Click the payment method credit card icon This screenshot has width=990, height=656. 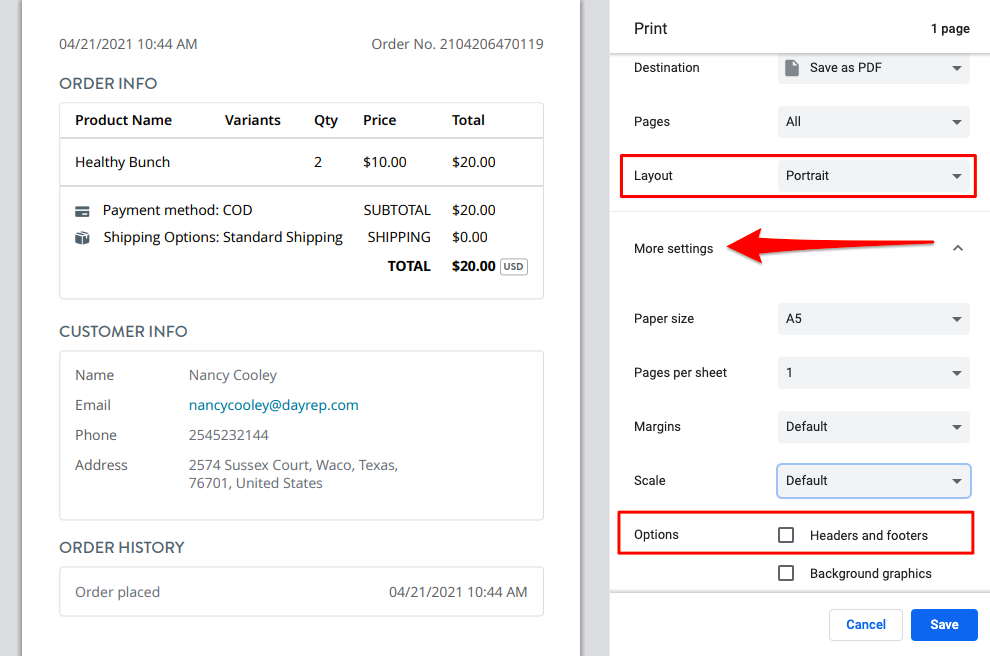84,210
